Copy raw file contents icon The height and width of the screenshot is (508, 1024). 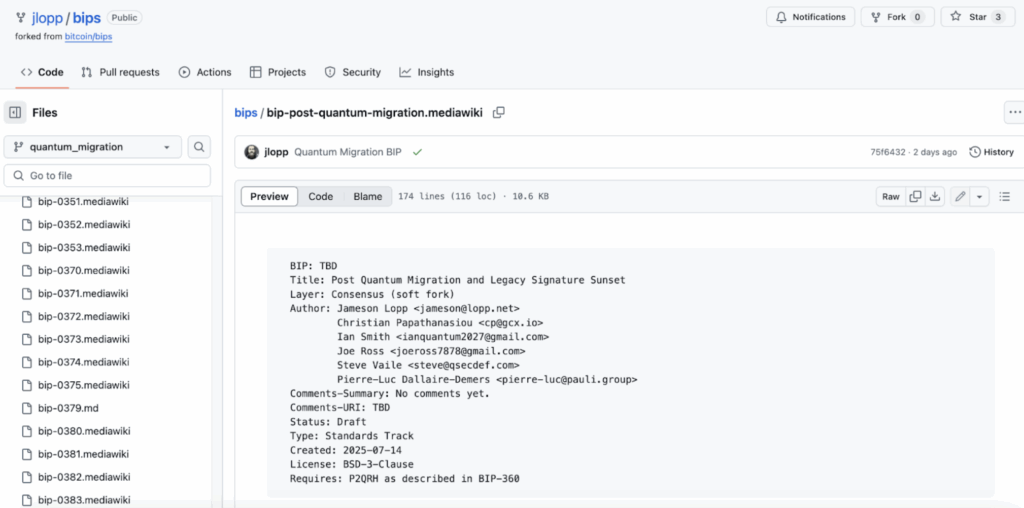coord(915,197)
